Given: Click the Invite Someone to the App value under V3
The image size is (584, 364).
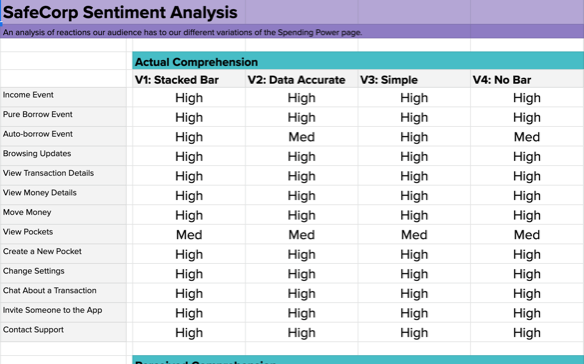Looking at the screenshot, I should tap(414, 313).
